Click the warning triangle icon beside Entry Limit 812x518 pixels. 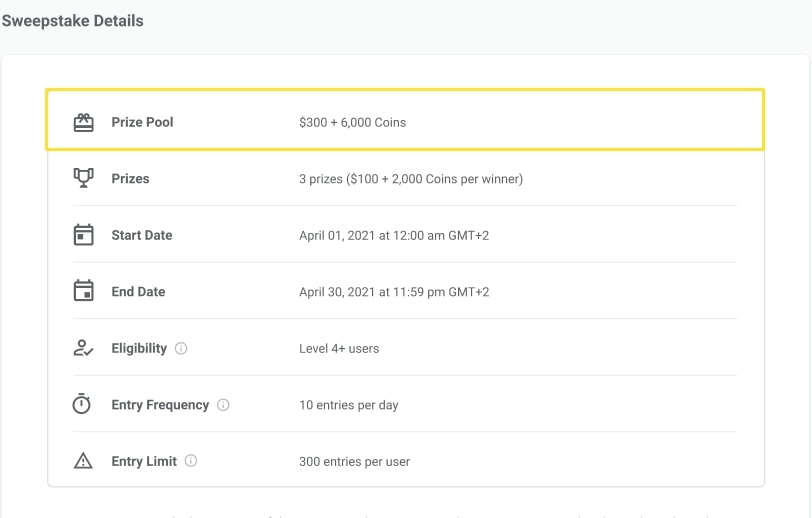(x=84, y=461)
